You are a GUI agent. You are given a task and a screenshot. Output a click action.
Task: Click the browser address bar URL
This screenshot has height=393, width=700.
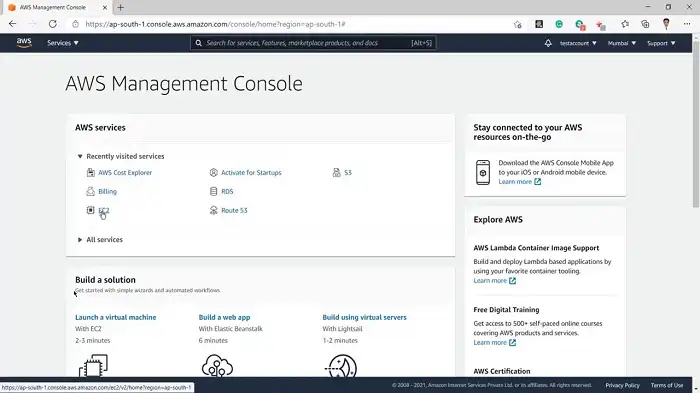pos(215,24)
